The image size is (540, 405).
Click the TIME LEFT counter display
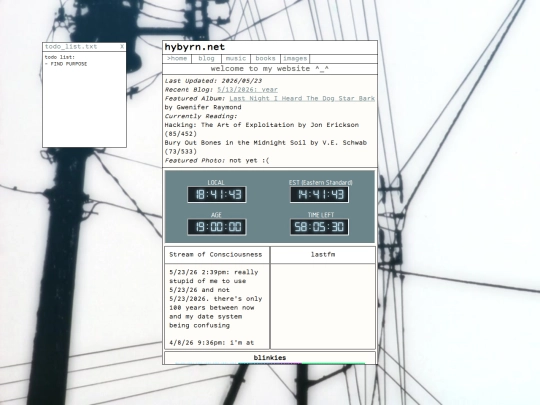[320, 227]
